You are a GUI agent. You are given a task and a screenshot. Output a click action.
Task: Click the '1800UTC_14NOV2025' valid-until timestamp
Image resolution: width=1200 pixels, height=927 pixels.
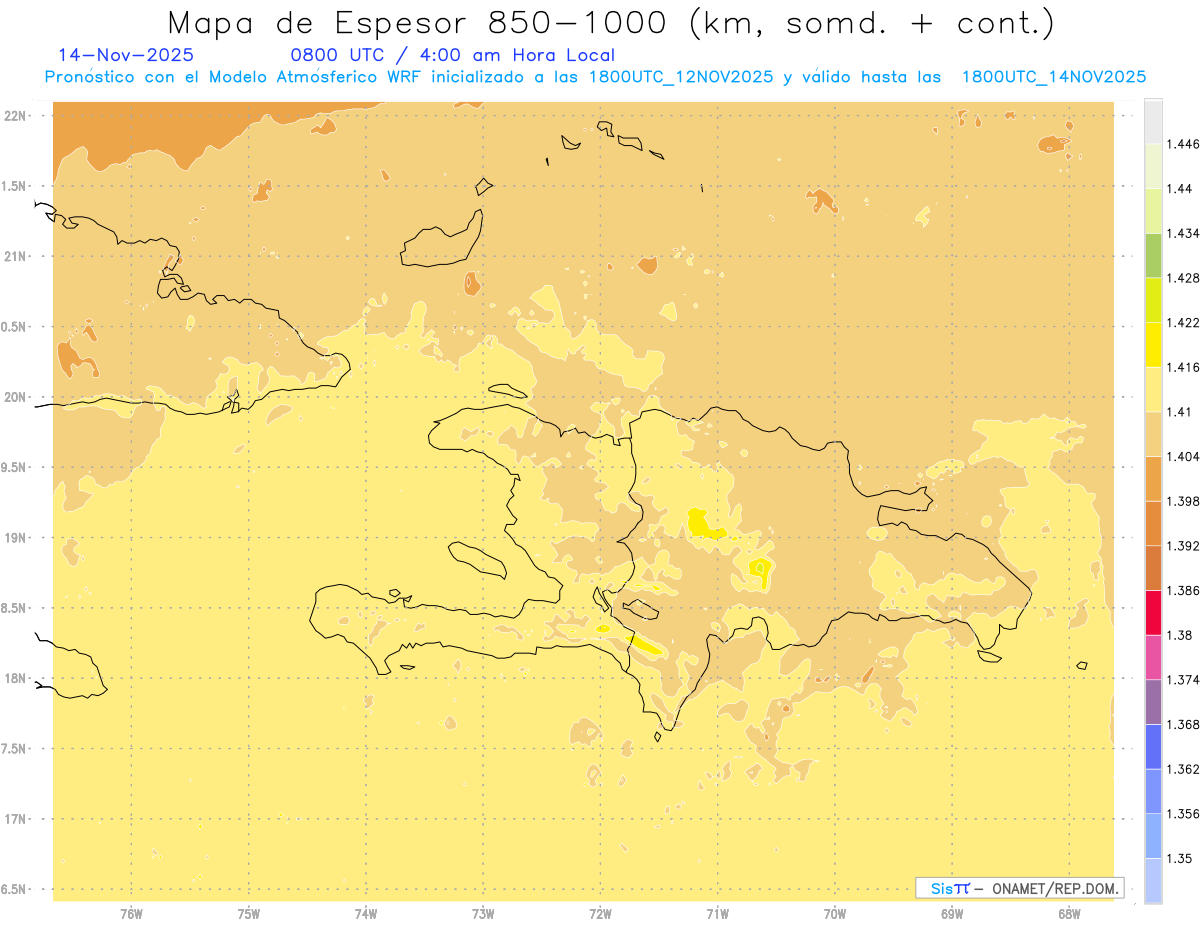[x=1053, y=77]
